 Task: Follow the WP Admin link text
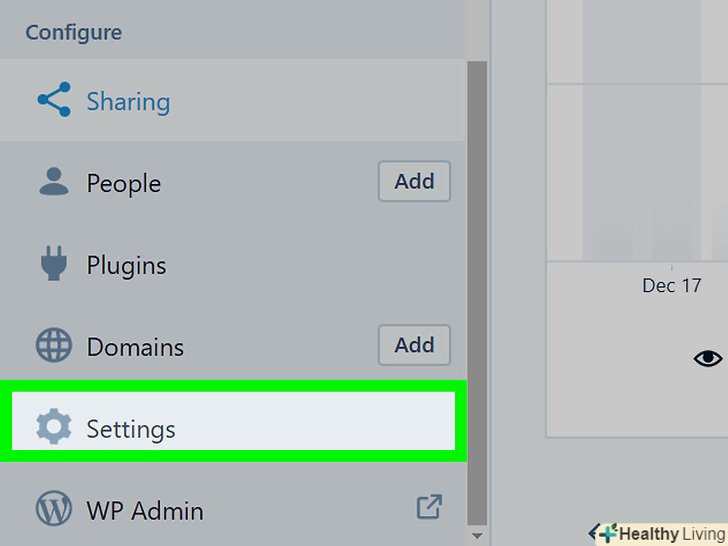click(145, 511)
